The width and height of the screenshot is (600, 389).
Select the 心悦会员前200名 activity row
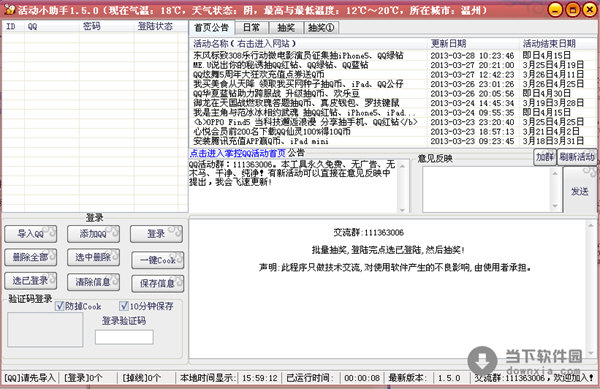point(393,132)
